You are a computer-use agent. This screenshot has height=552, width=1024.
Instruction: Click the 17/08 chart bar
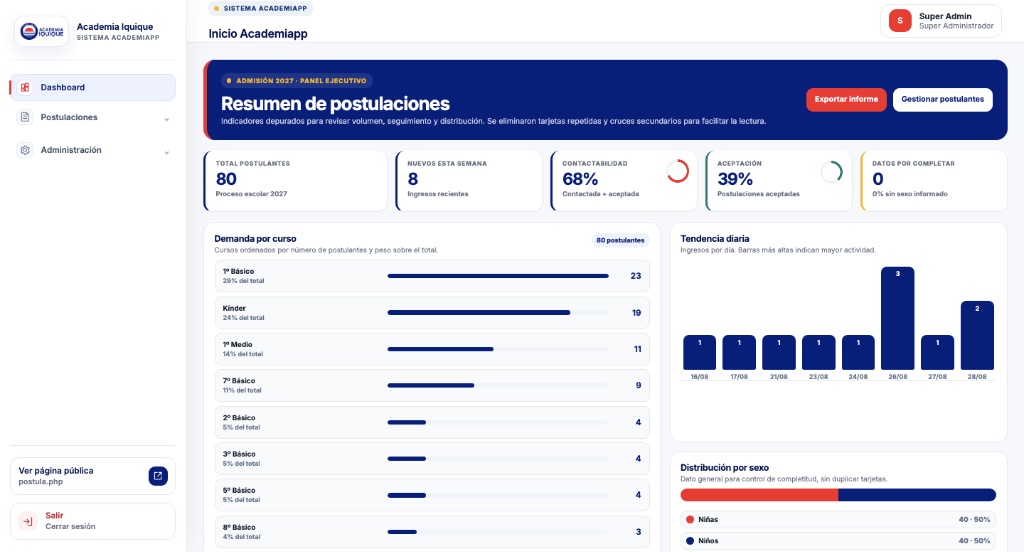[739, 353]
